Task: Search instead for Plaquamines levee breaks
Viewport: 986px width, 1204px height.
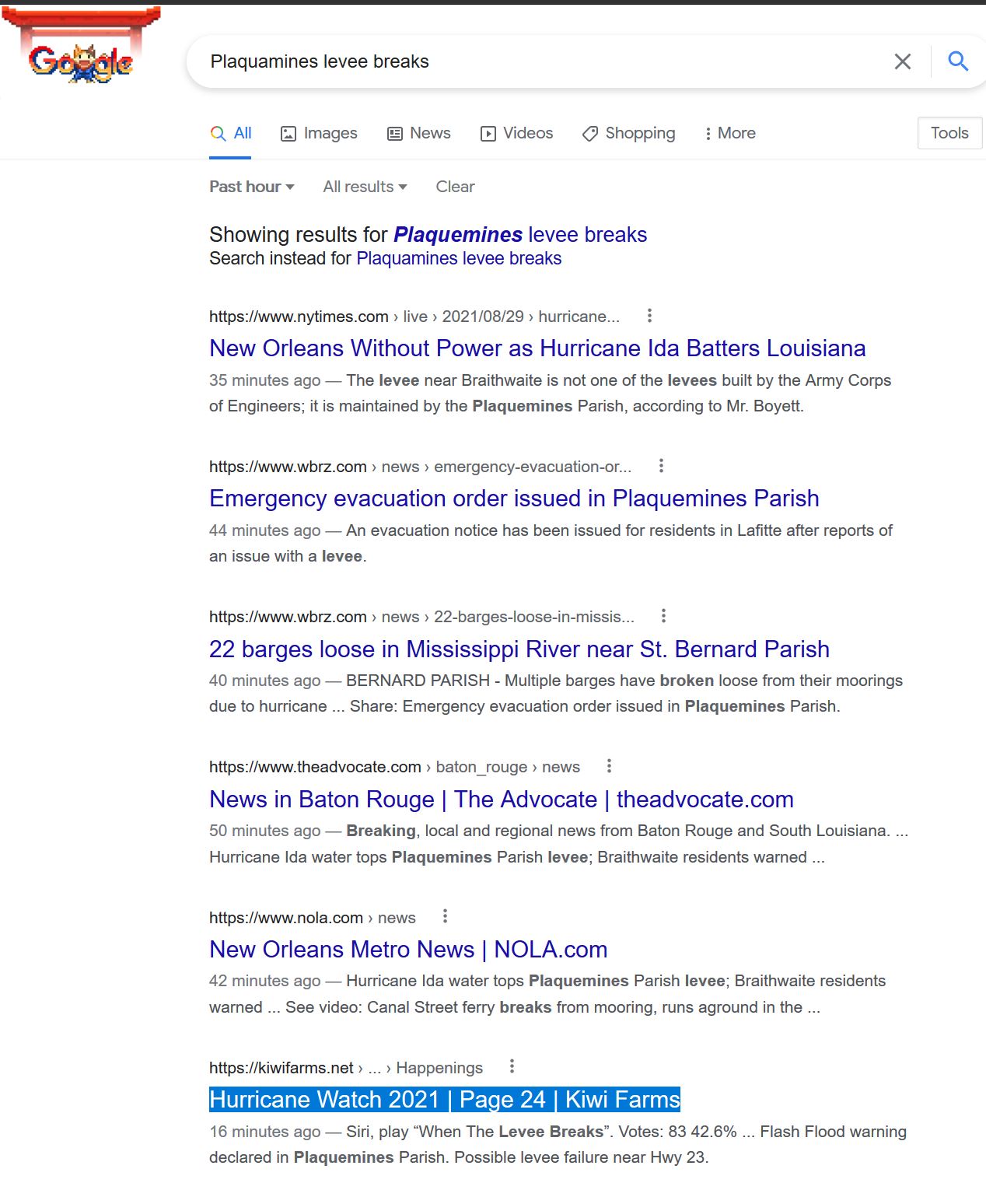Action: point(459,258)
